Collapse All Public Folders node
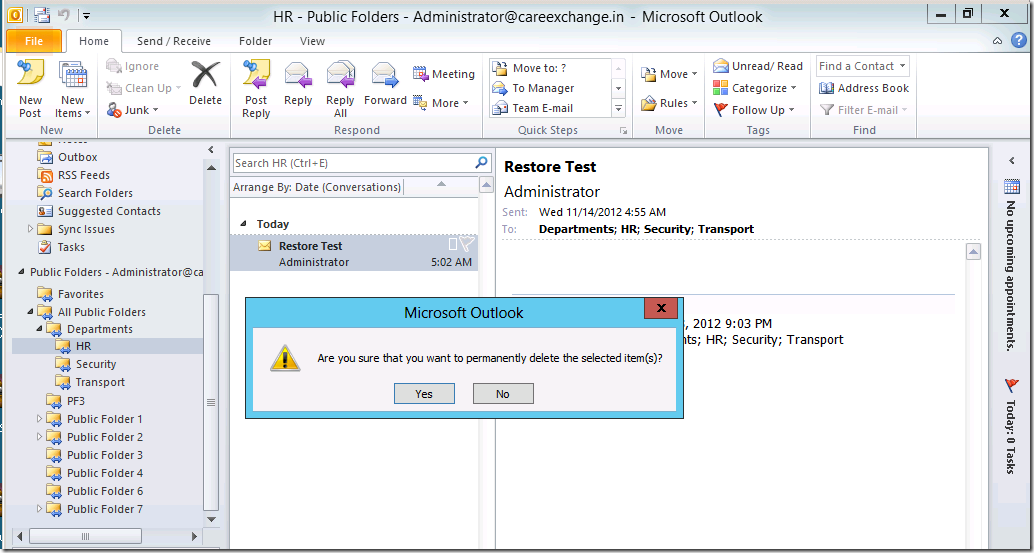Screen dimensions: 1034x553 click(30, 312)
